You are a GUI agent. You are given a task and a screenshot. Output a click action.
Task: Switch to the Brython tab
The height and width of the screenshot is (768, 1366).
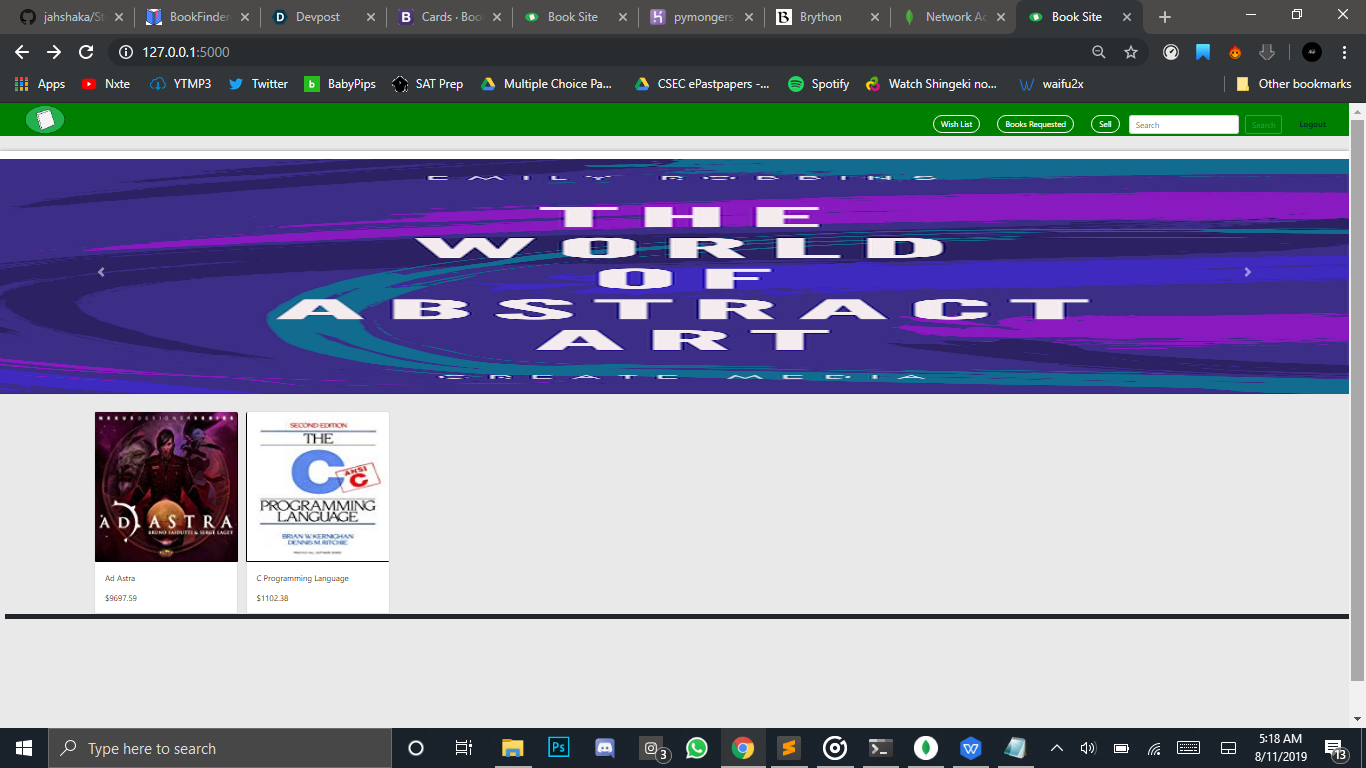click(x=826, y=17)
